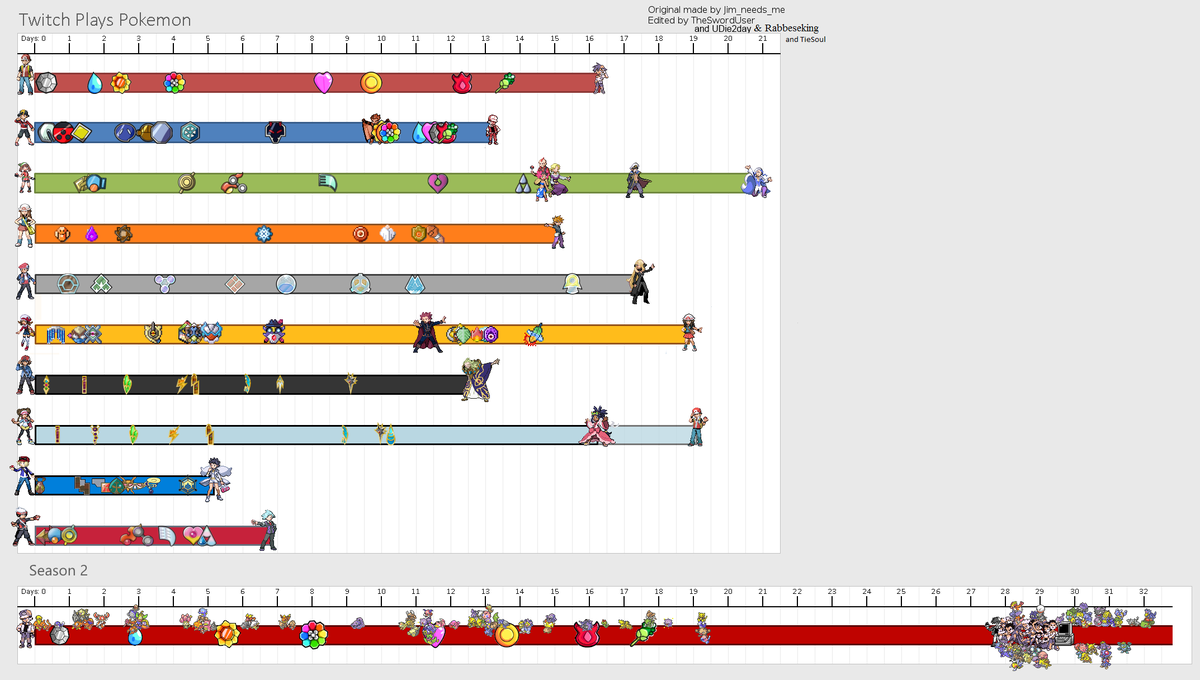Click the pink heart badge on the crimson bar

pos(191,535)
